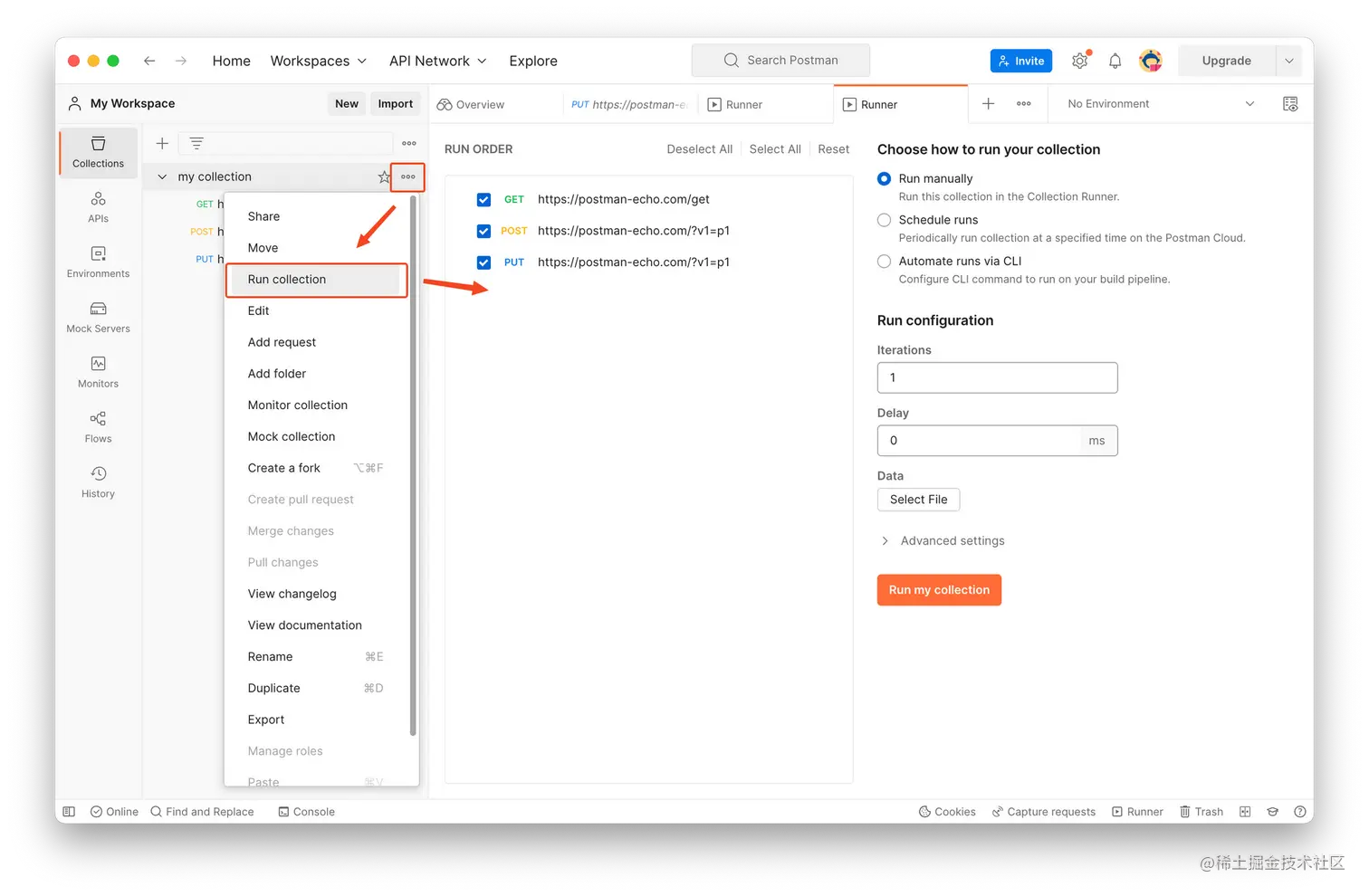Click the Select File button
The height and width of the screenshot is (896, 1369).
click(918, 500)
